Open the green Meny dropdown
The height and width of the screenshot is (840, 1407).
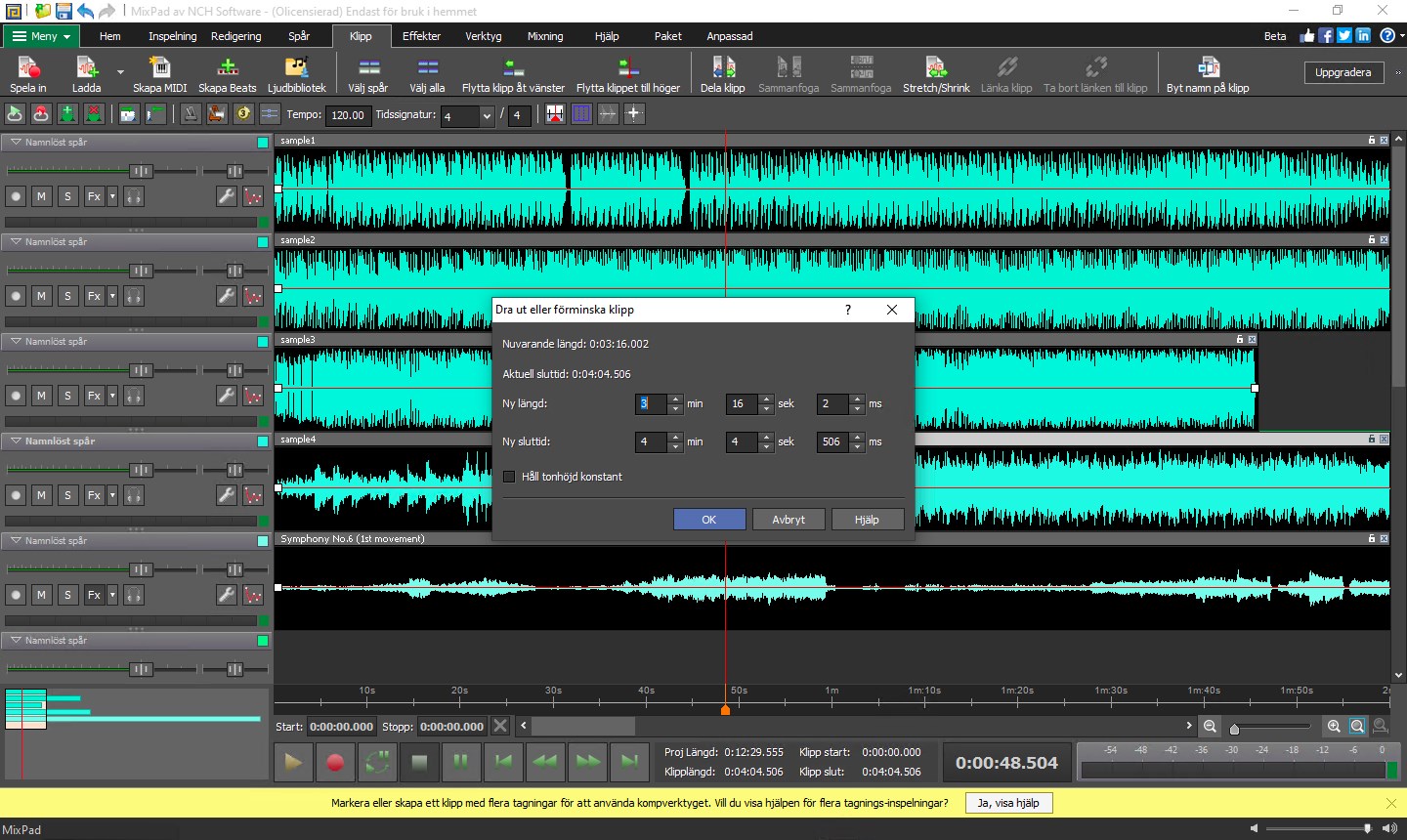pos(42,36)
